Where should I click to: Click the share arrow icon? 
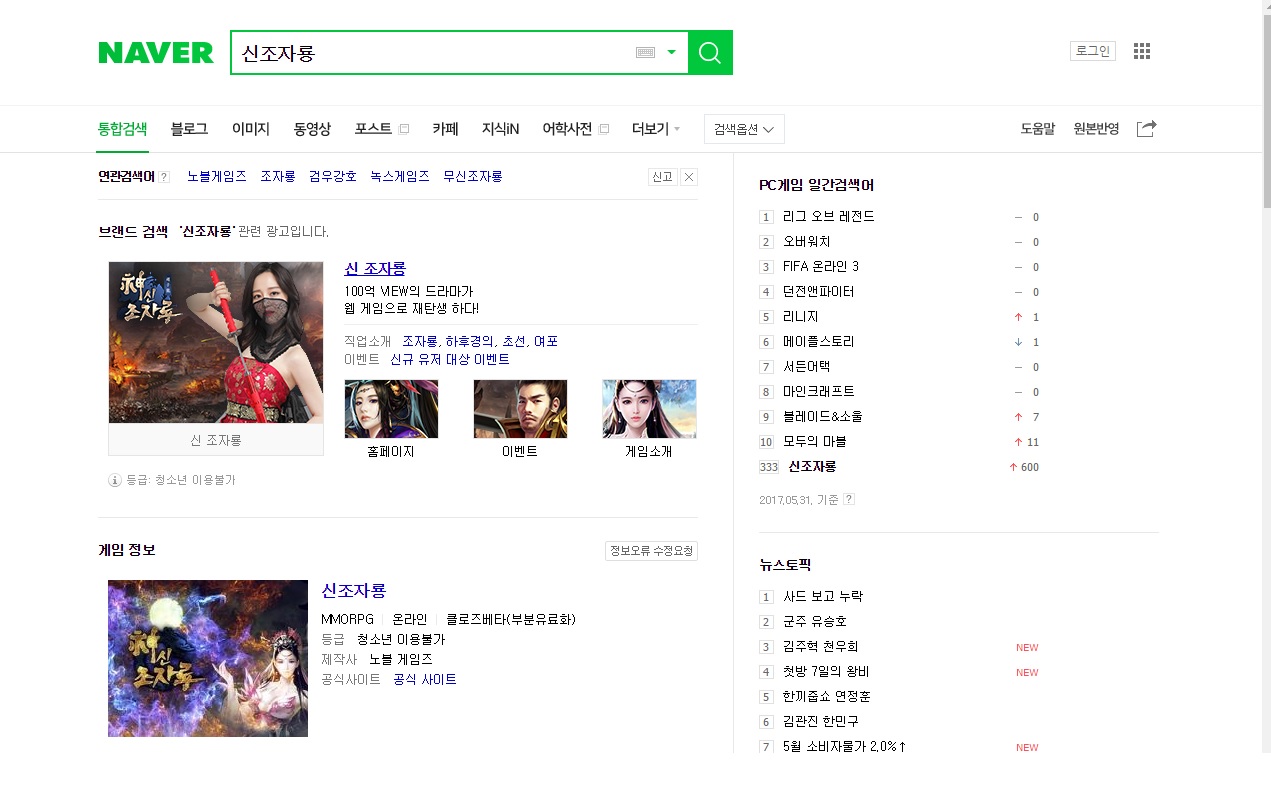pos(1147,128)
